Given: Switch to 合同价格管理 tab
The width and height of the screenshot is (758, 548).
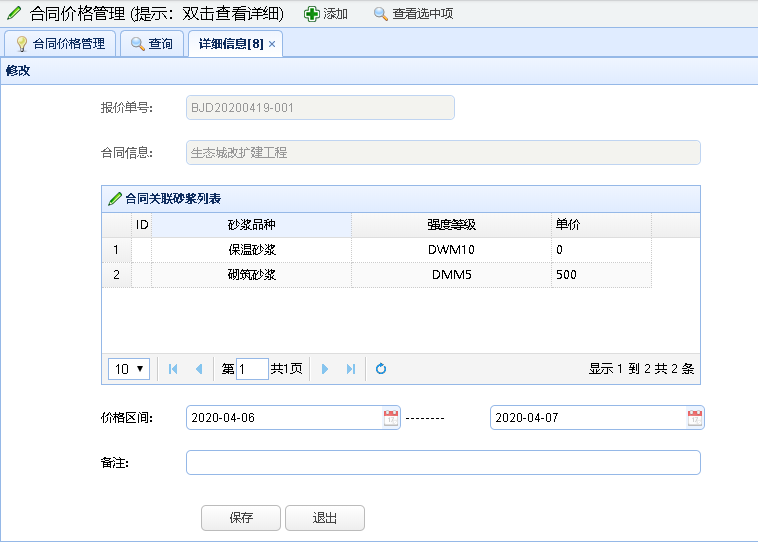Looking at the screenshot, I should point(59,44).
